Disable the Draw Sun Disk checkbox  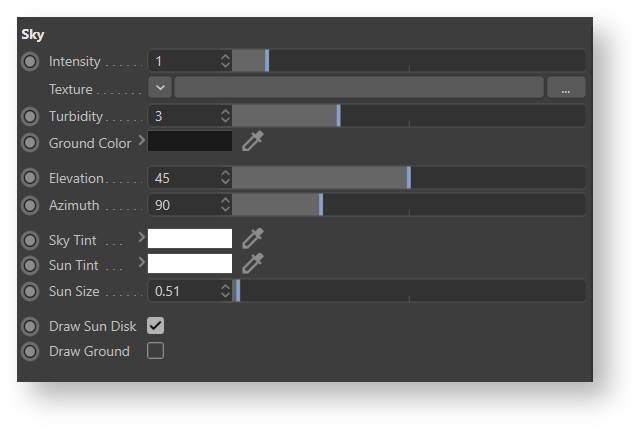156,326
